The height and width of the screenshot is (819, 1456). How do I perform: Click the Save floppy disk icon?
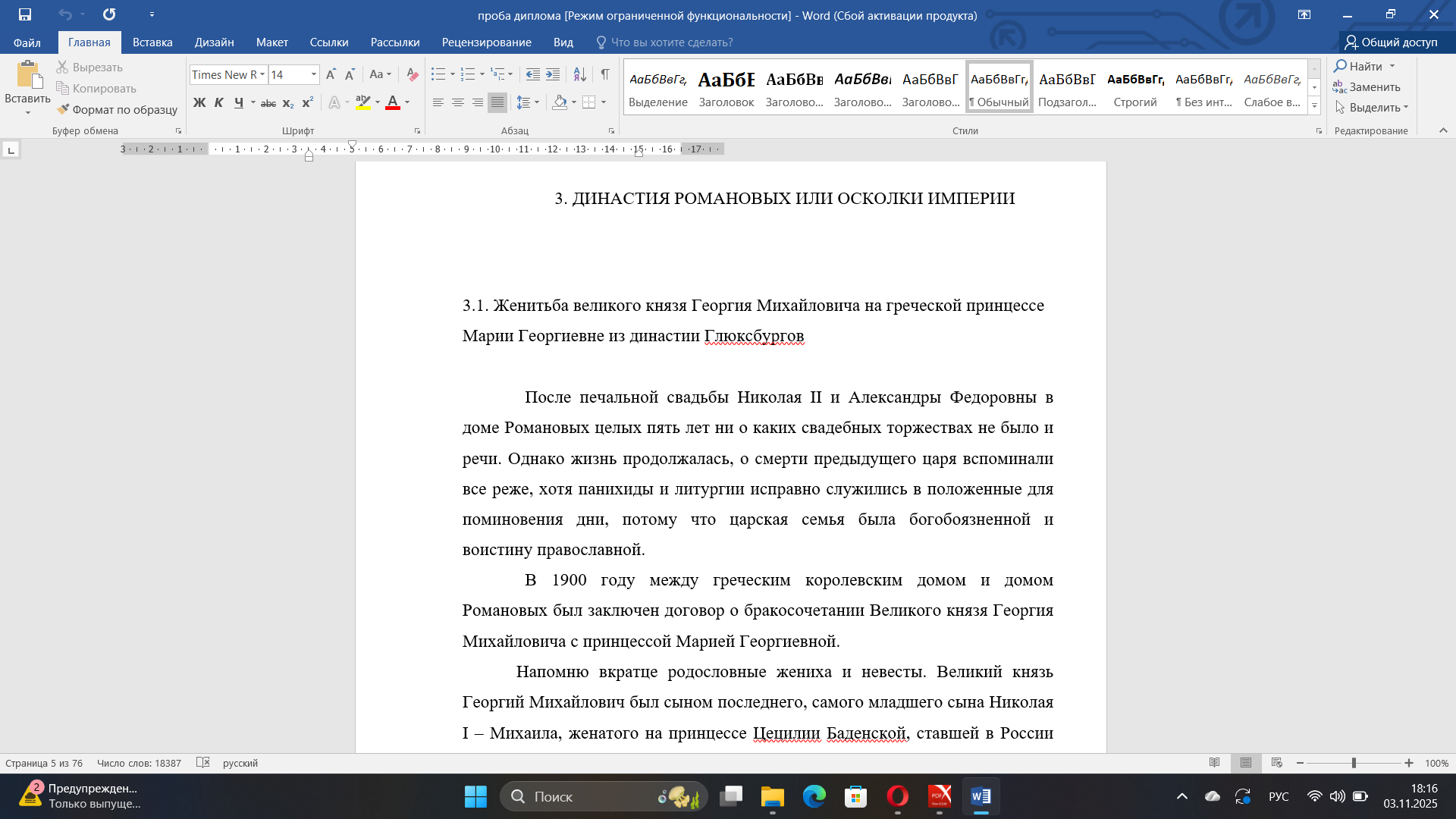coord(25,14)
